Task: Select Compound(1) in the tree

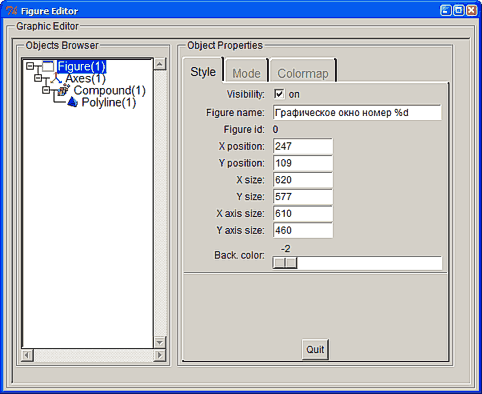Action: [110, 90]
